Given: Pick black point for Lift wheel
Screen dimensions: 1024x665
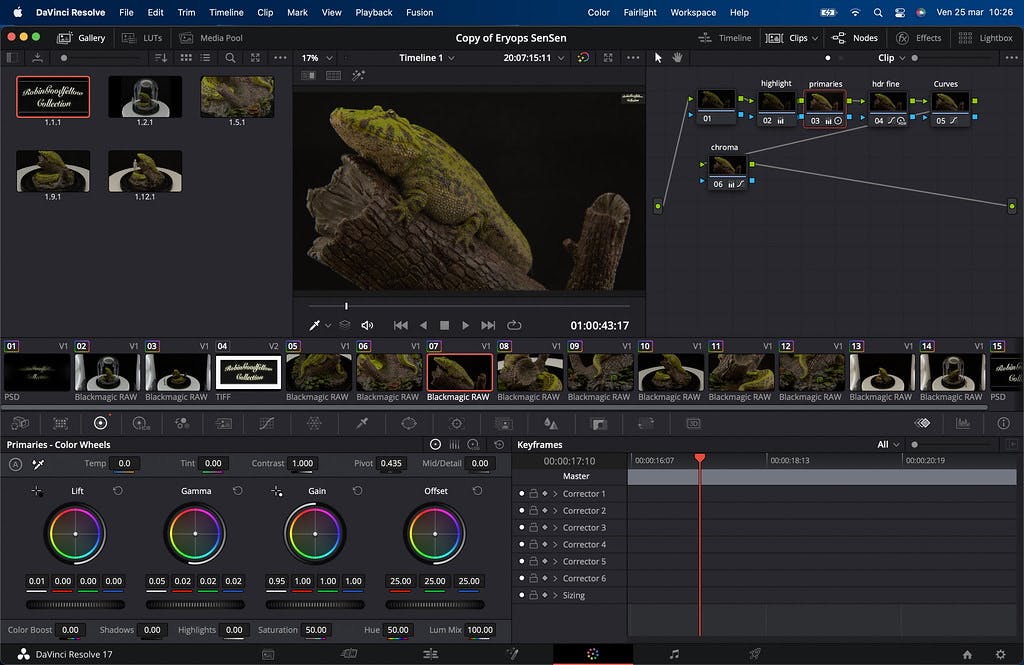Looking at the screenshot, I should tap(37, 491).
